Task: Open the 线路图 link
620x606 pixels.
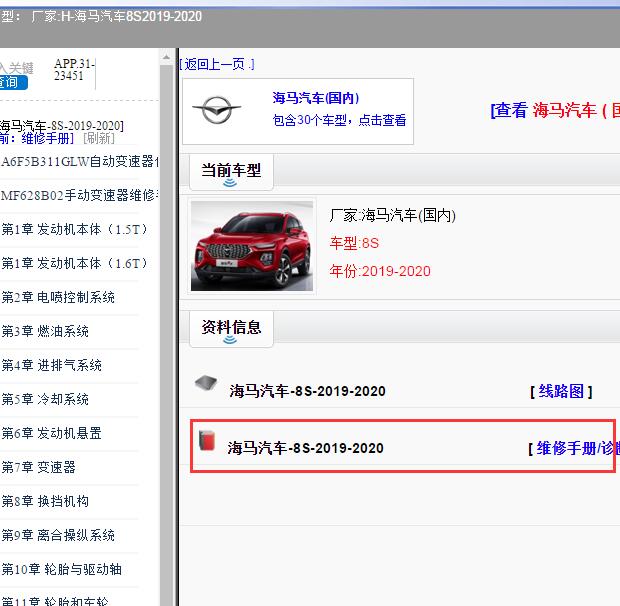Action: coord(561,391)
